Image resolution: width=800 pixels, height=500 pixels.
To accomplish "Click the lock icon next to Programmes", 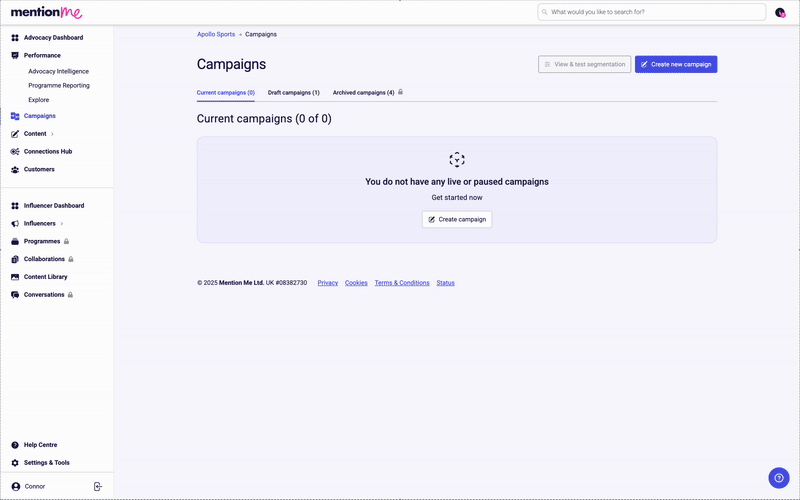I will 66,241.
